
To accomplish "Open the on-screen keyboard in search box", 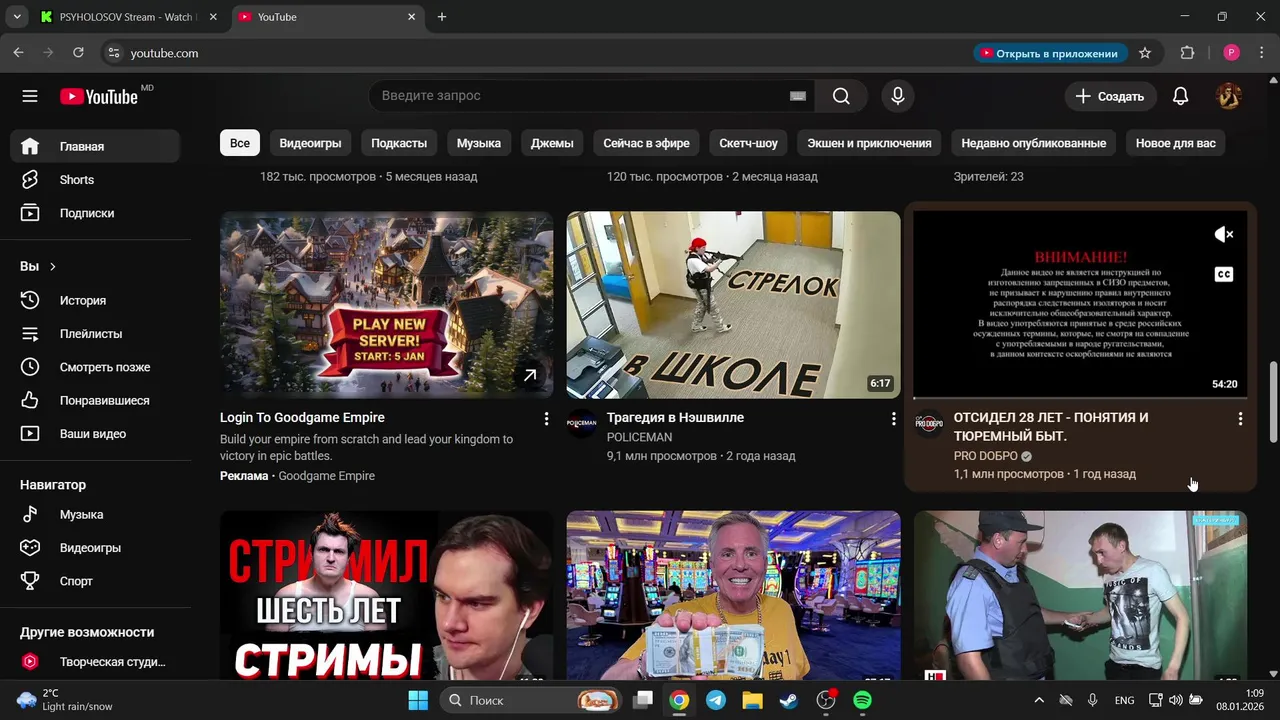I will point(797,96).
